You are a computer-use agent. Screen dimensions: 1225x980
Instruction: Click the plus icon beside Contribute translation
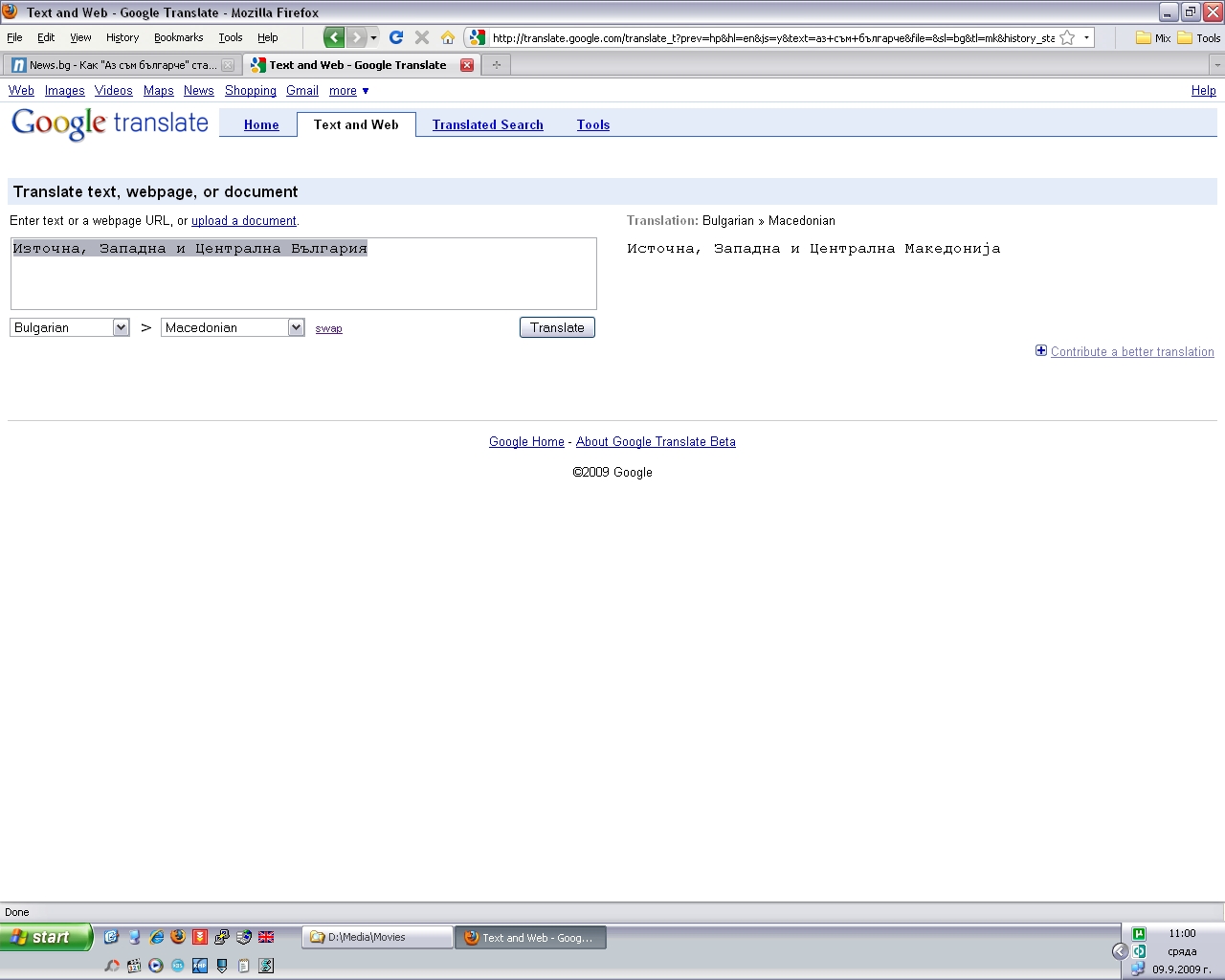point(1041,351)
